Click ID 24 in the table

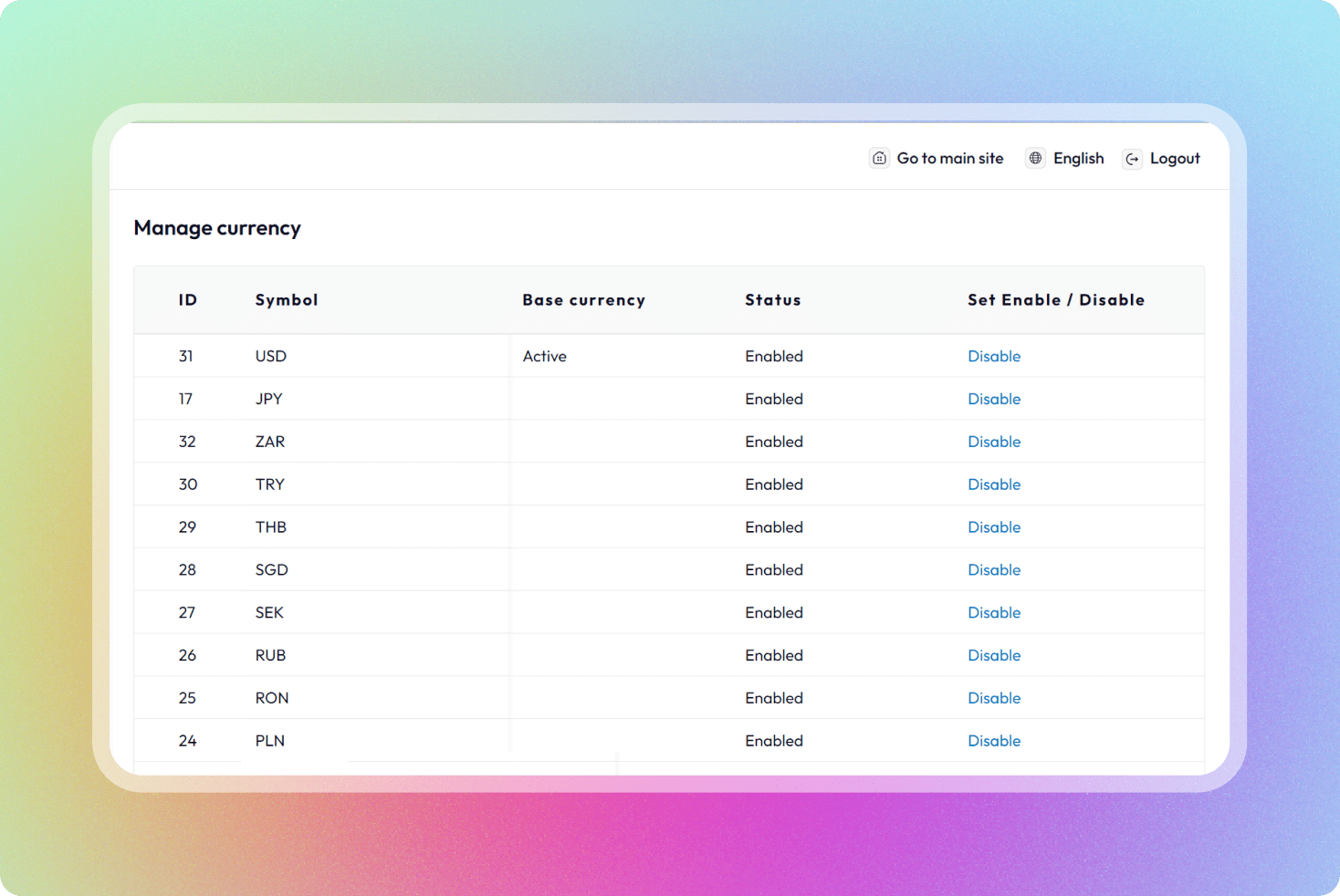(x=187, y=741)
